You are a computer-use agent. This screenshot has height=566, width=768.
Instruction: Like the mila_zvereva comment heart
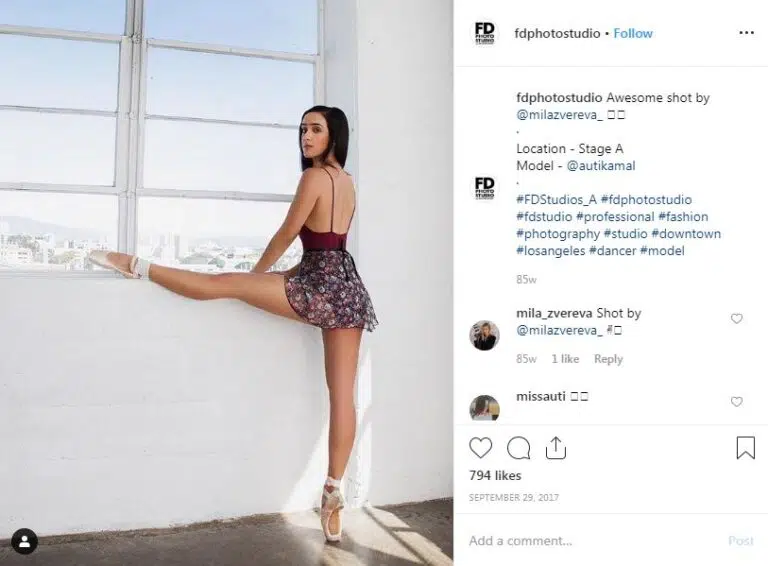click(737, 318)
